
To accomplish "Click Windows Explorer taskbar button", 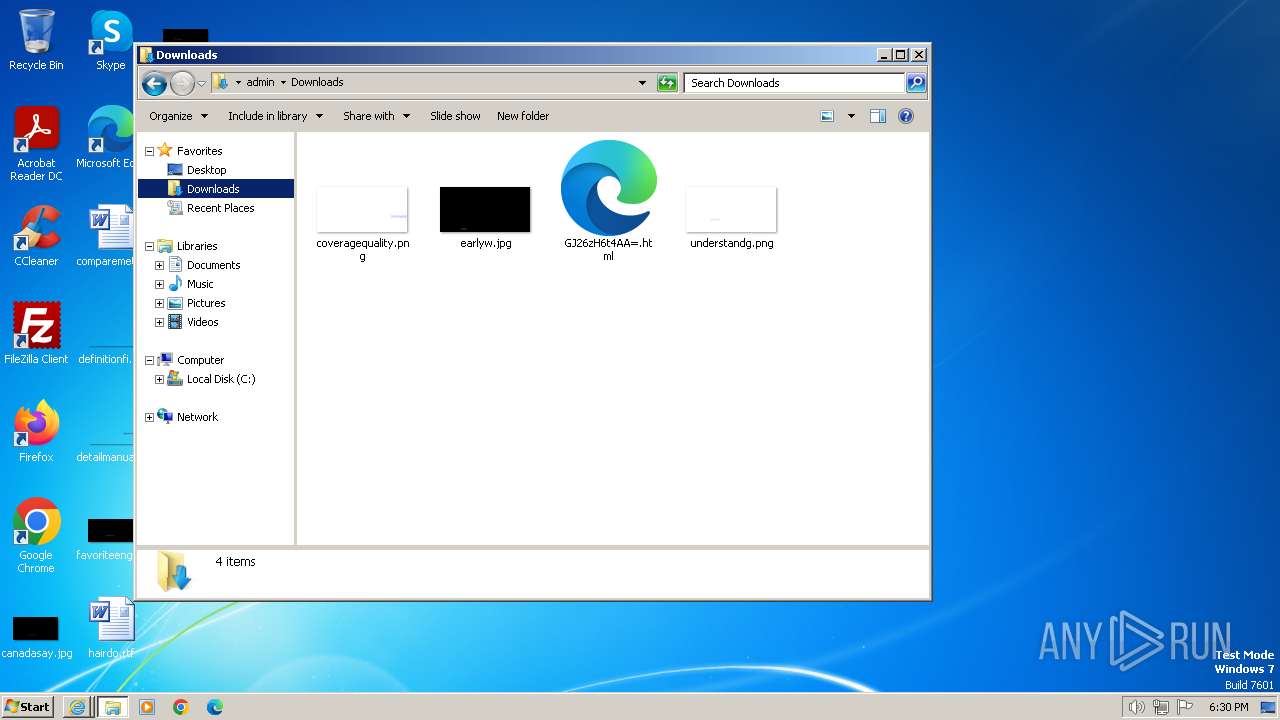I will click(x=112, y=707).
